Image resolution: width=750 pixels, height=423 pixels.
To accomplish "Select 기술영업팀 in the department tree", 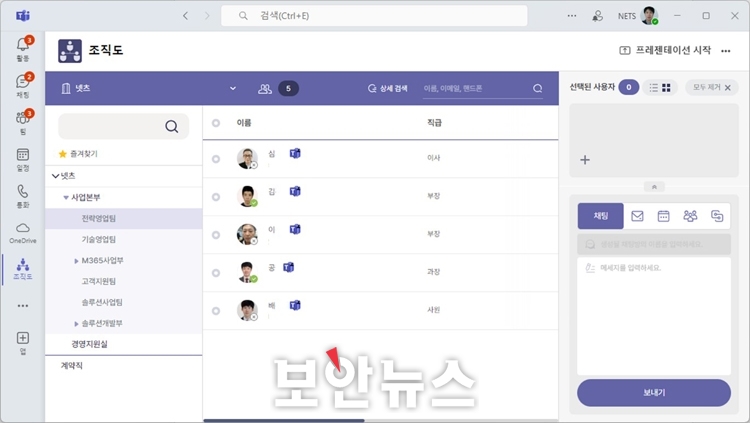I will pyautogui.click(x=98, y=240).
